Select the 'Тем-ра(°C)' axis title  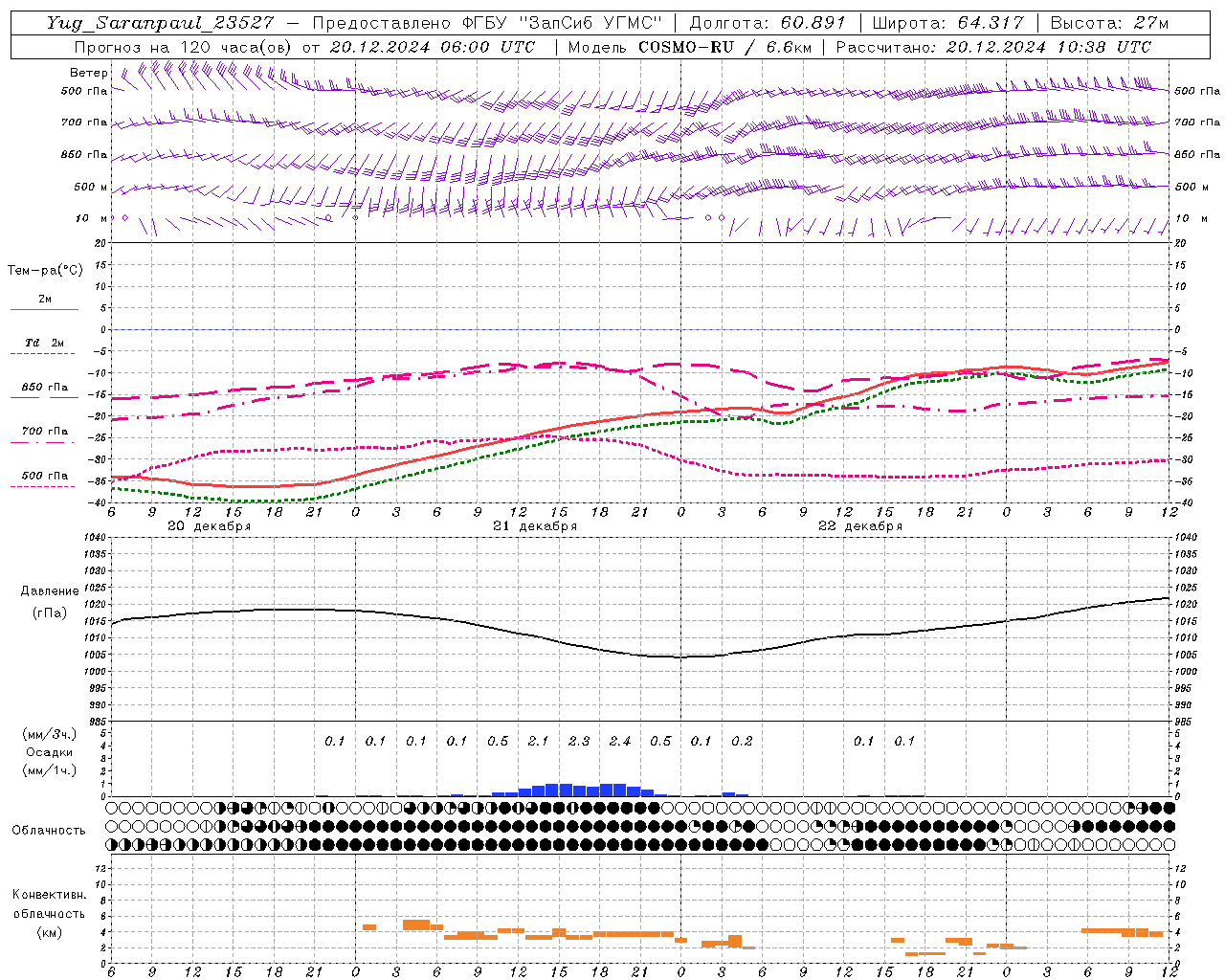pos(45,271)
